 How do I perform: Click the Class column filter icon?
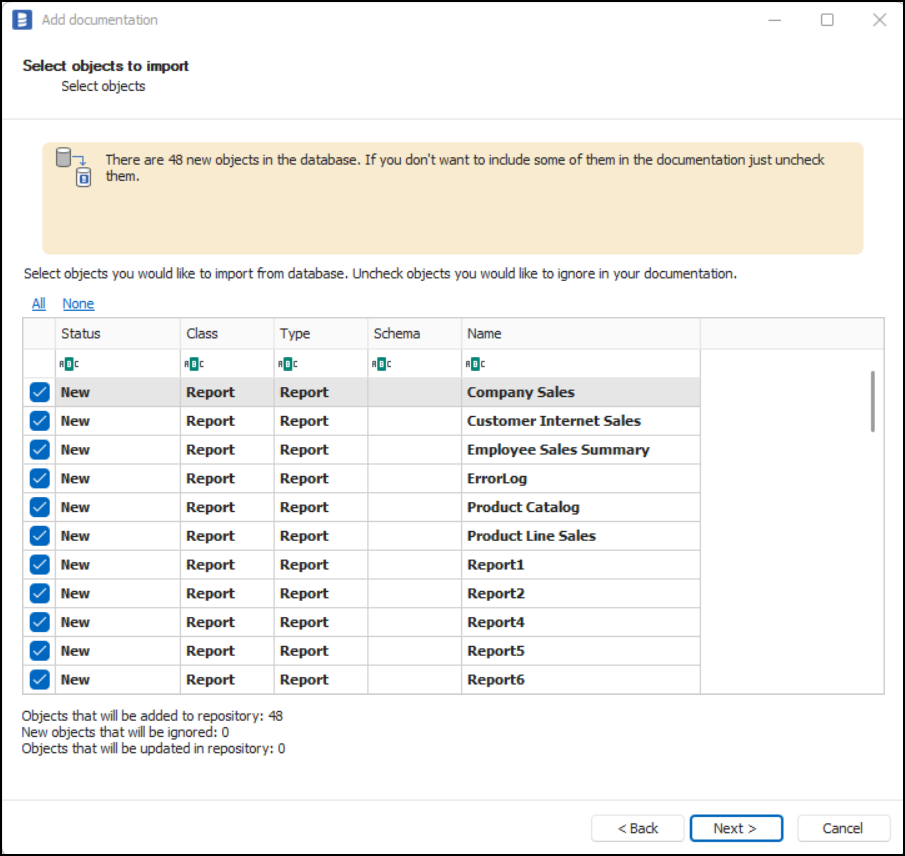(194, 364)
